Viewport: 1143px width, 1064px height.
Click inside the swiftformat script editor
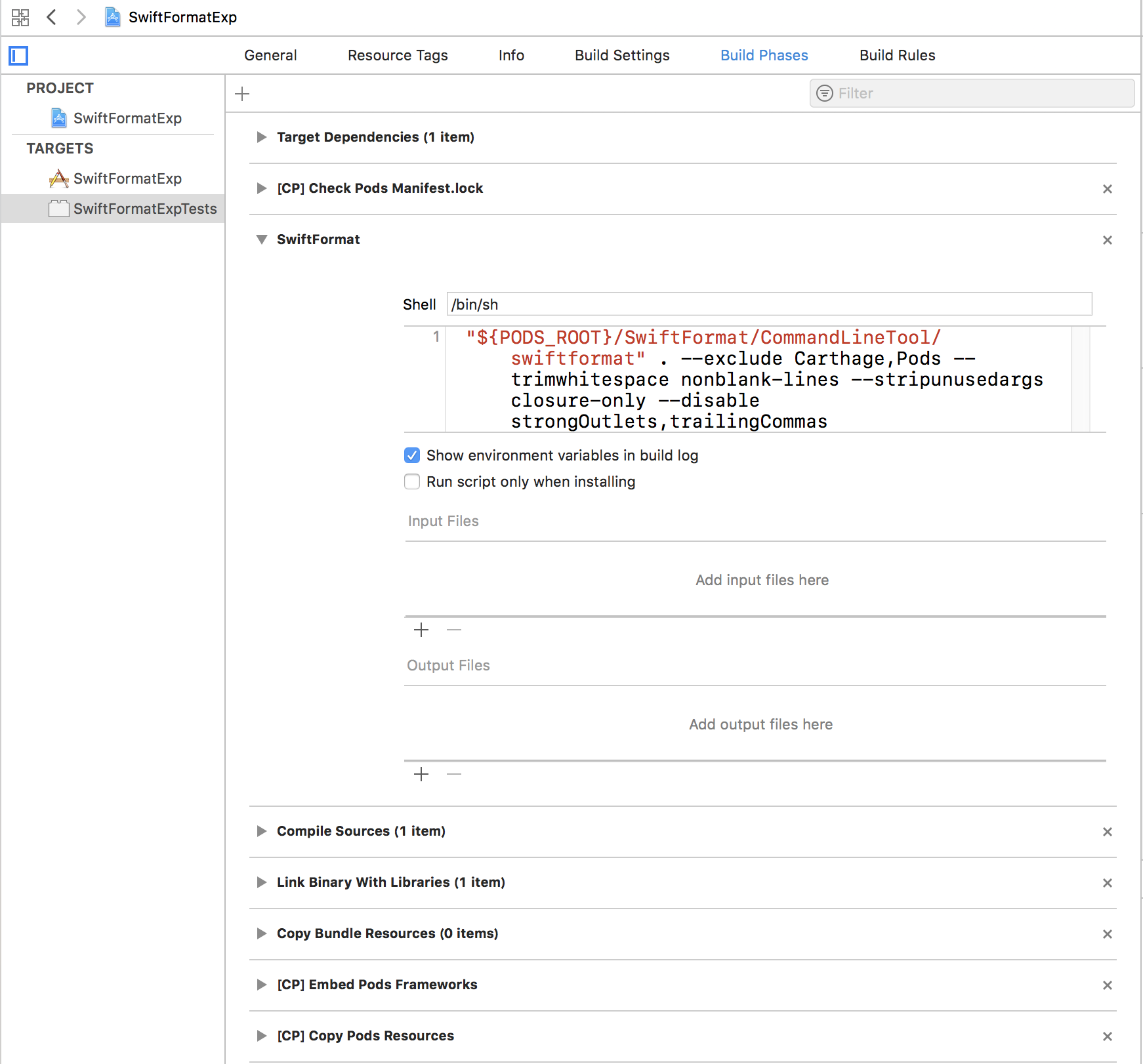(759, 379)
